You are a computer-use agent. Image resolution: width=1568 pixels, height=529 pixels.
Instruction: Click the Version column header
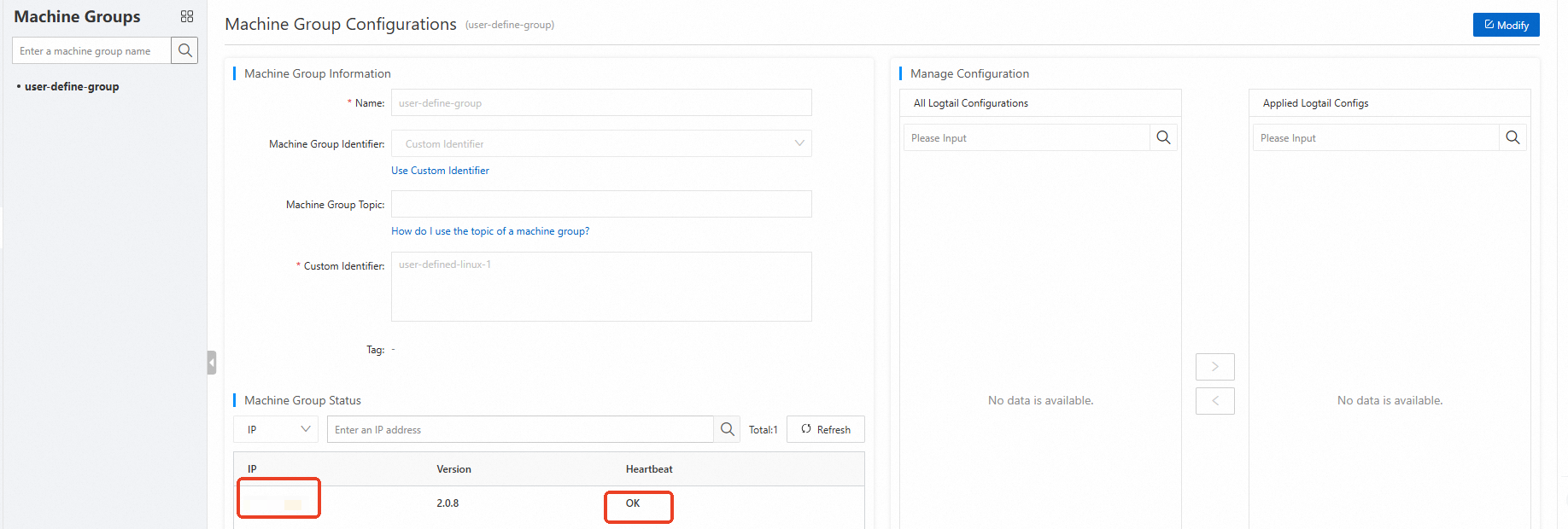pyautogui.click(x=453, y=469)
